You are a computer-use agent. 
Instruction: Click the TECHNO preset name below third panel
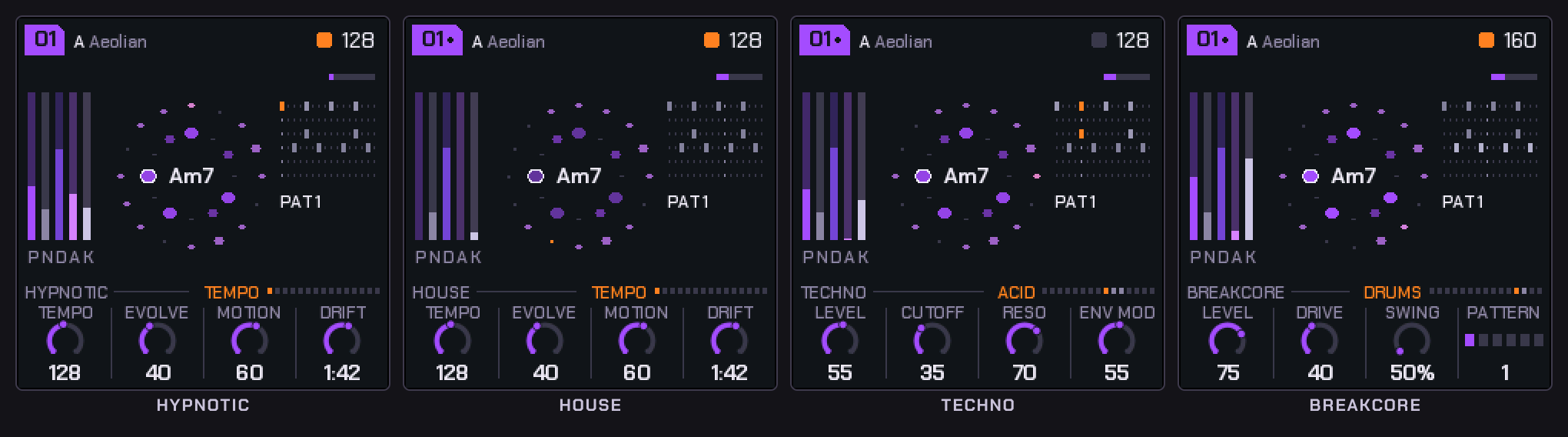point(978,405)
